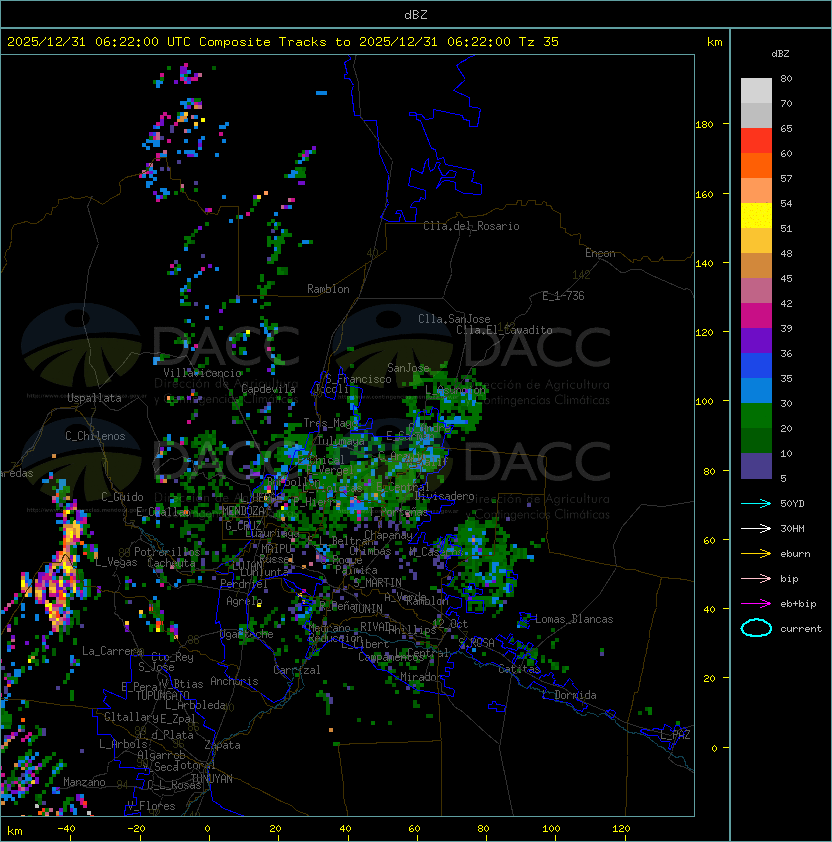Click the 'La_Carrera' map label
The image size is (832, 842).
pyautogui.click(x=113, y=651)
